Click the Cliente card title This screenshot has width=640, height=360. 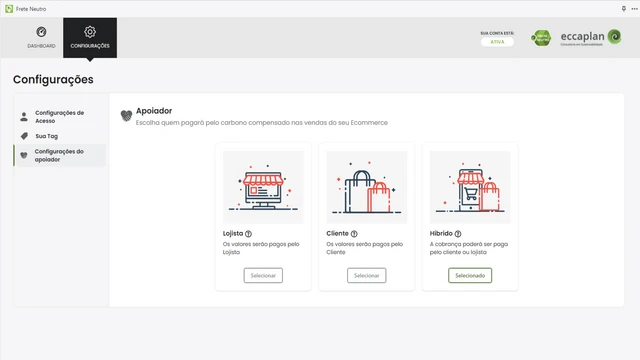[338, 233]
